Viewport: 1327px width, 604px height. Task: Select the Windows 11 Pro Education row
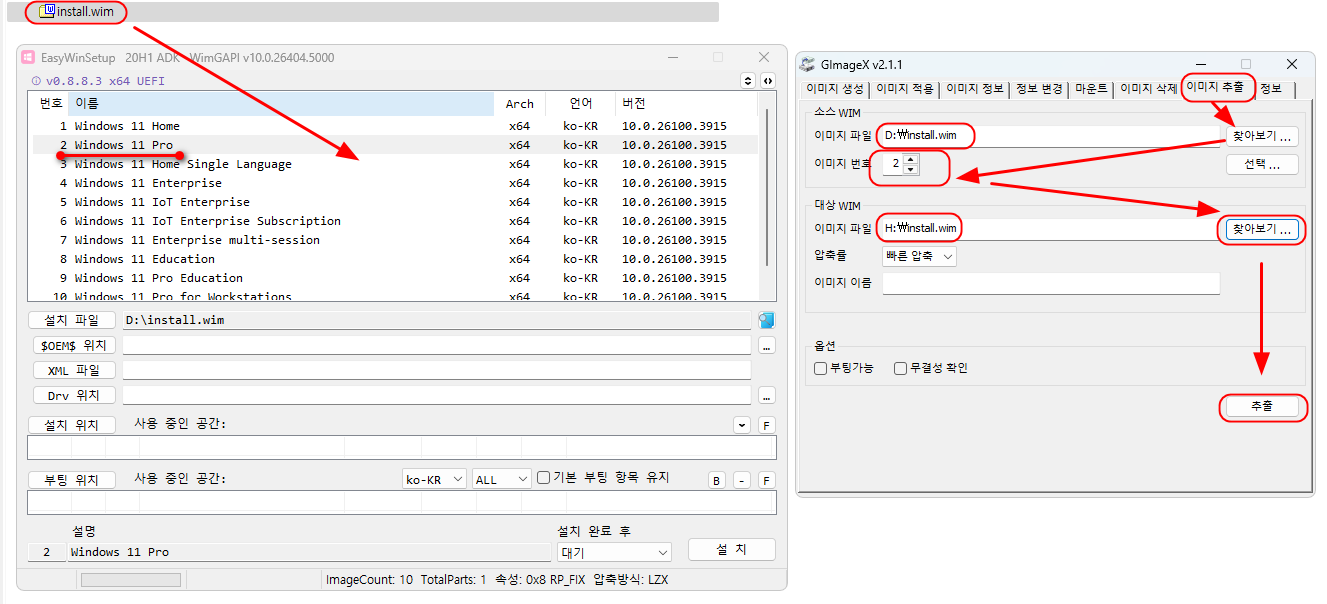(395, 278)
